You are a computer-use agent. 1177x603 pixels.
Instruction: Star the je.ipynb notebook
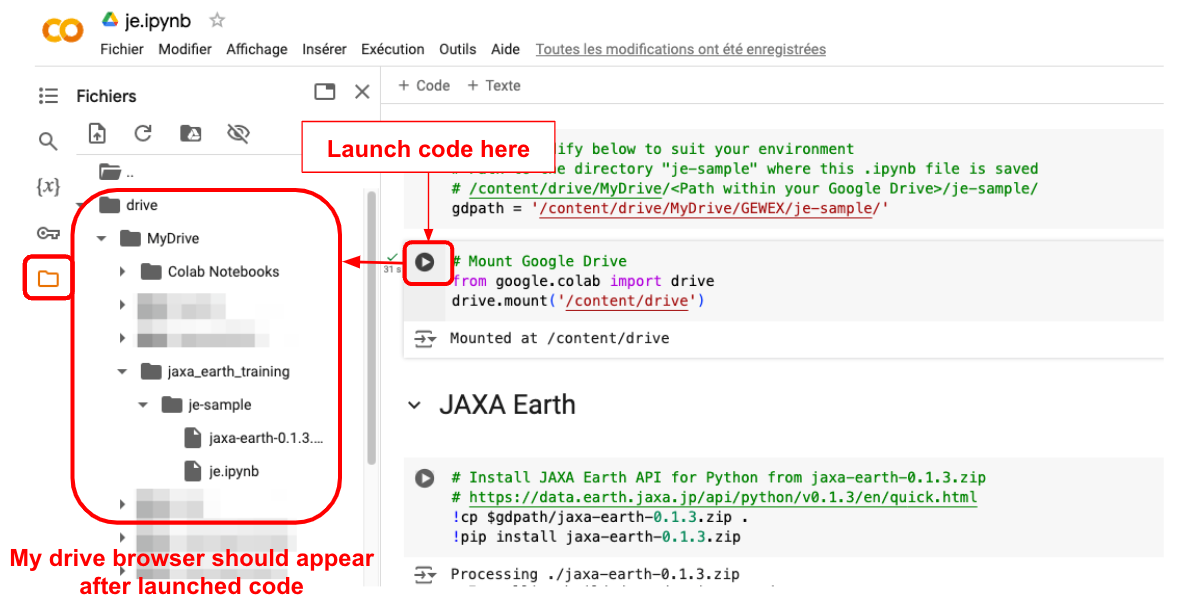click(217, 21)
